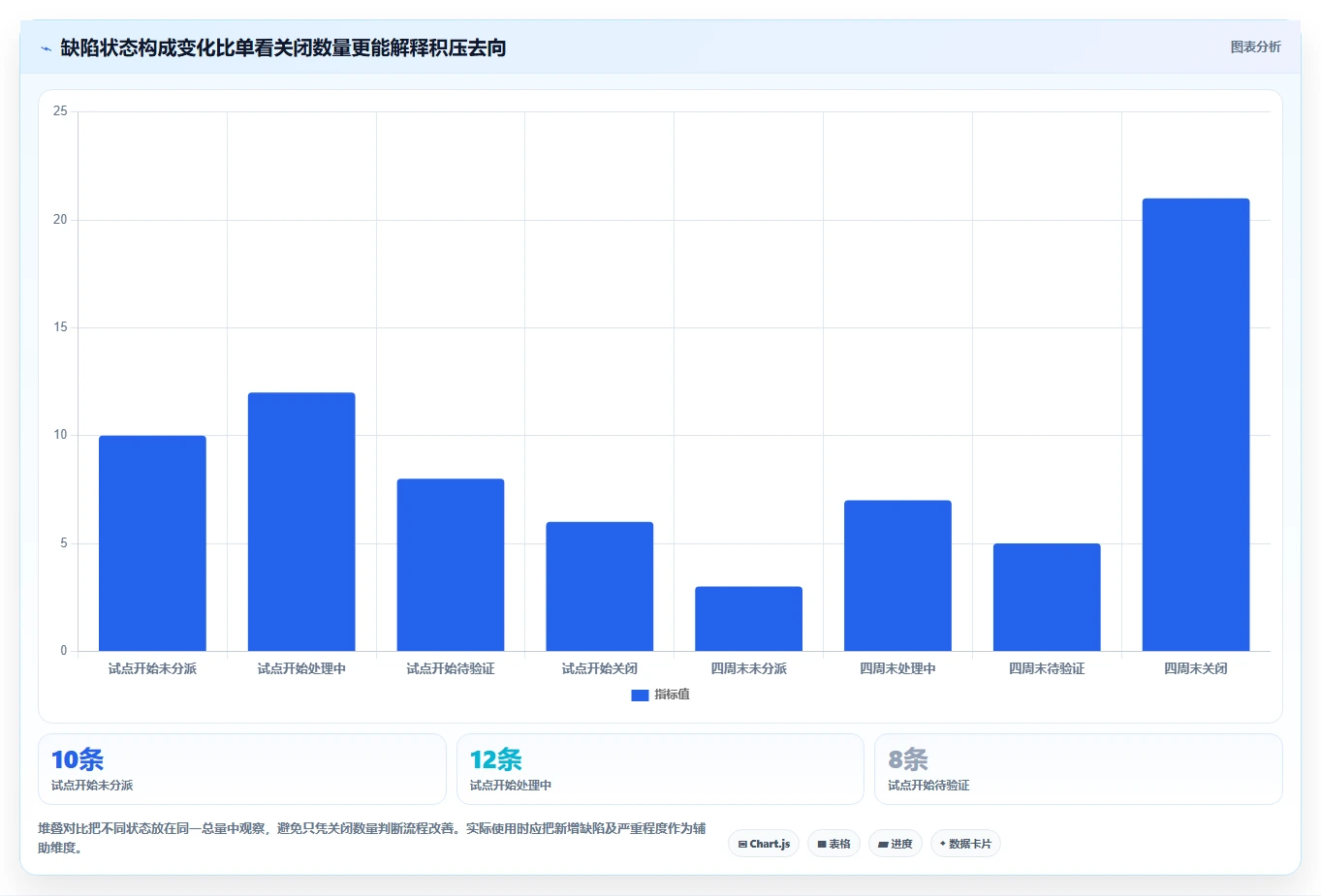Viewport: 1321px width, 896px height.
Task: Click the 表格 tag chip
Action: click(x=833, y=844)
